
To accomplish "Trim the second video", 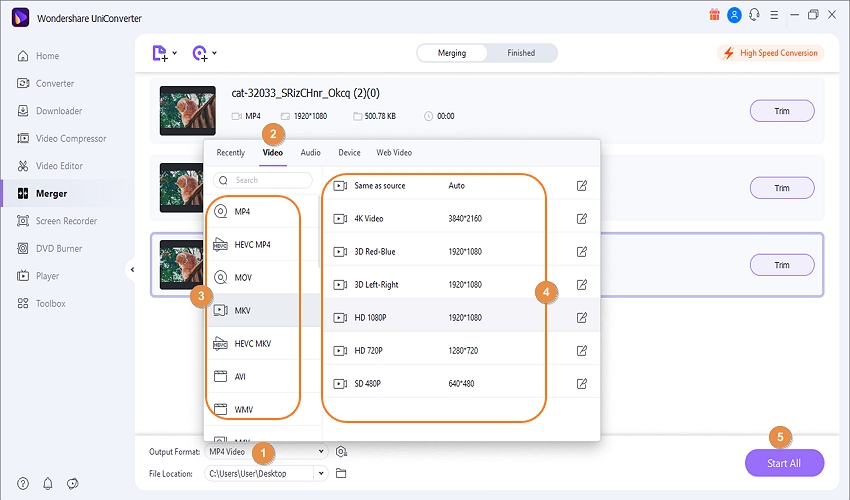I will pos(782,188).
